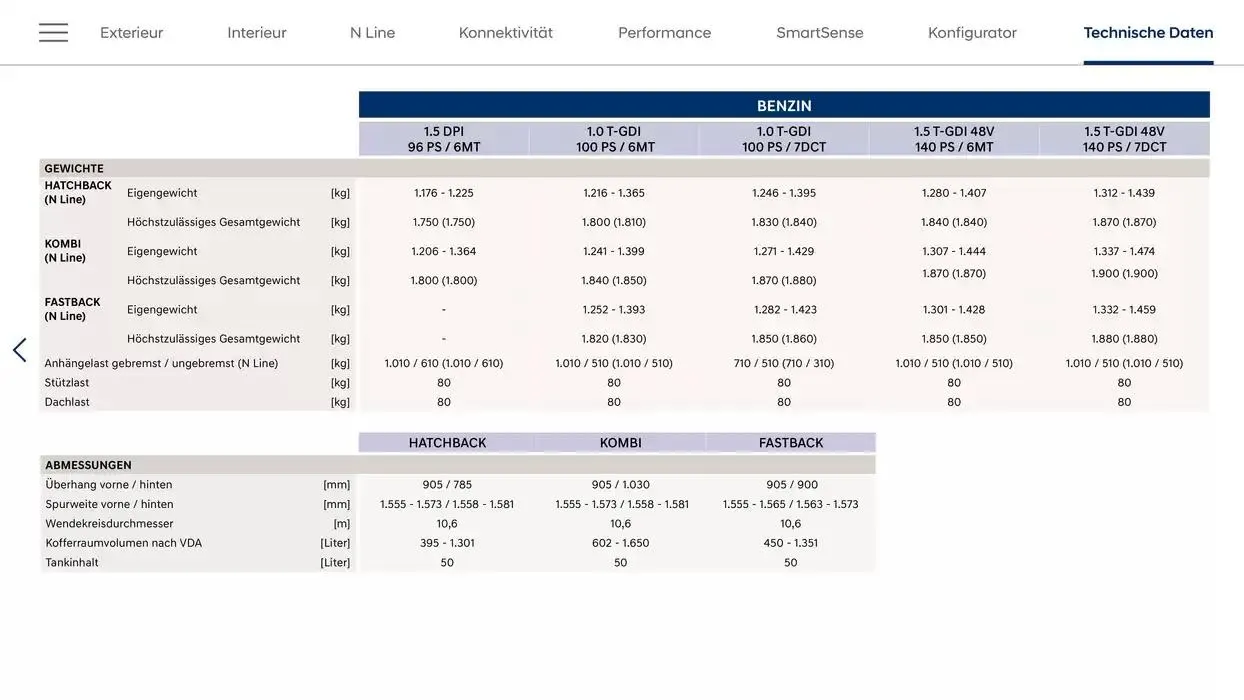This screenshot has width=1244, height=700.
Task: Click the BENZIN table header
Action: click(x=784, y=105)
